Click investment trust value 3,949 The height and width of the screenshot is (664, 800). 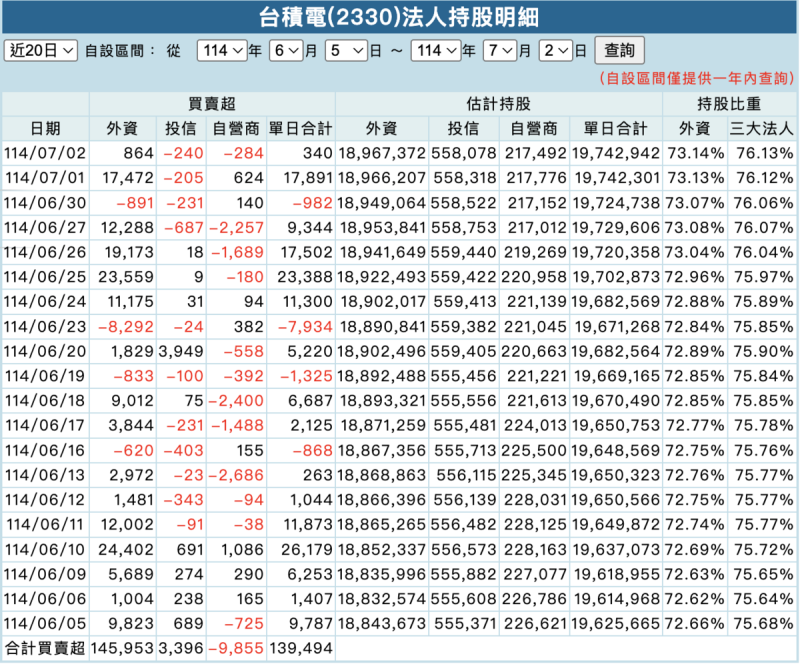(x=181, y=351)
